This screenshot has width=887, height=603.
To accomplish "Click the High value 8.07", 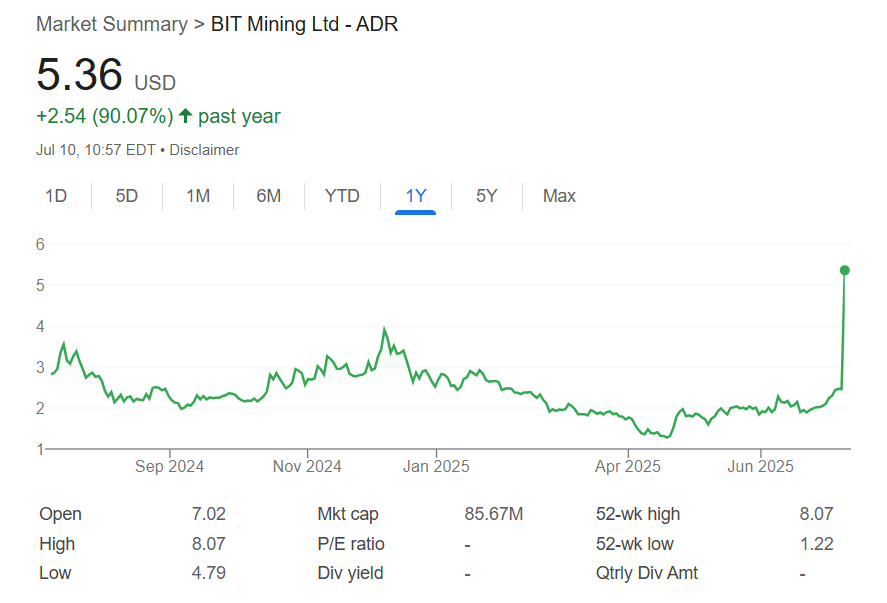I will [x=209, y=544].
